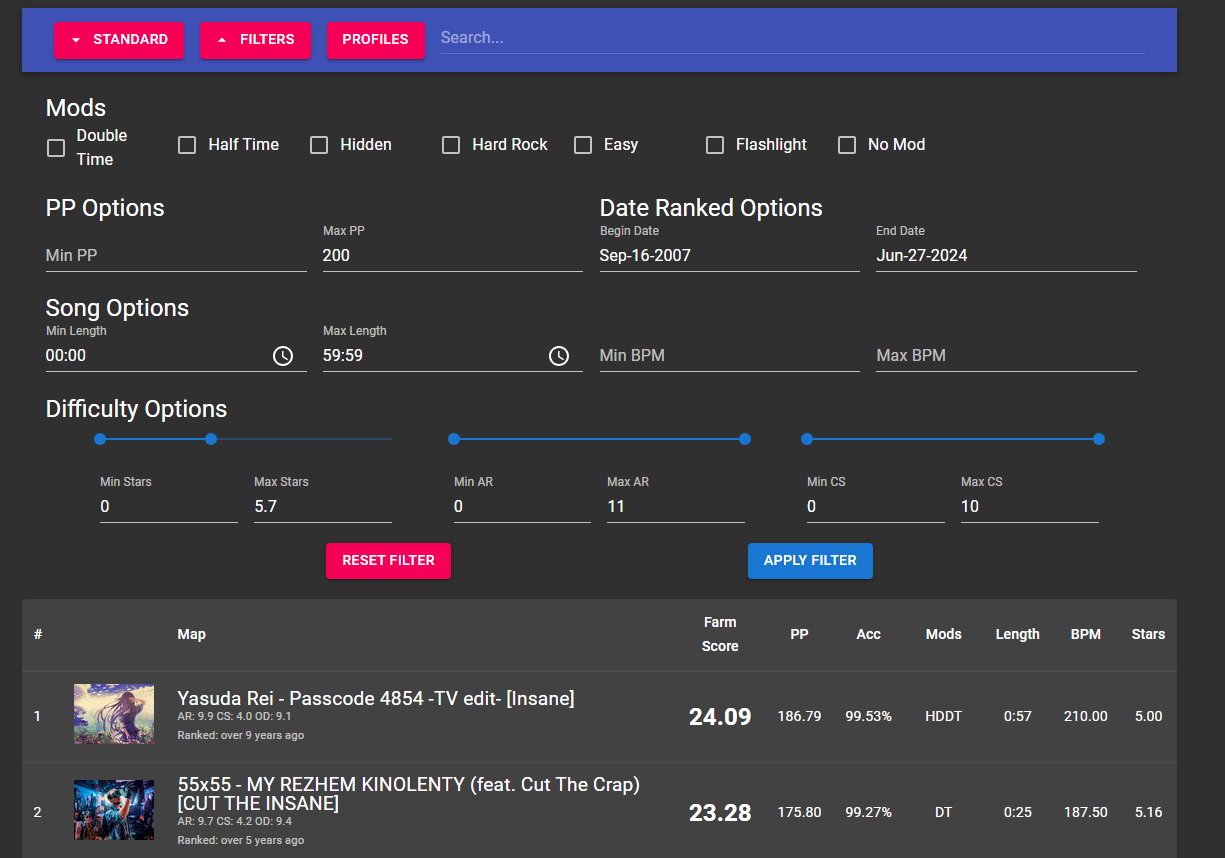Toggle the Flashlight checkbox
This screenshot has width=1225, height=858.
pyautogui.click(x=715, y=145)
